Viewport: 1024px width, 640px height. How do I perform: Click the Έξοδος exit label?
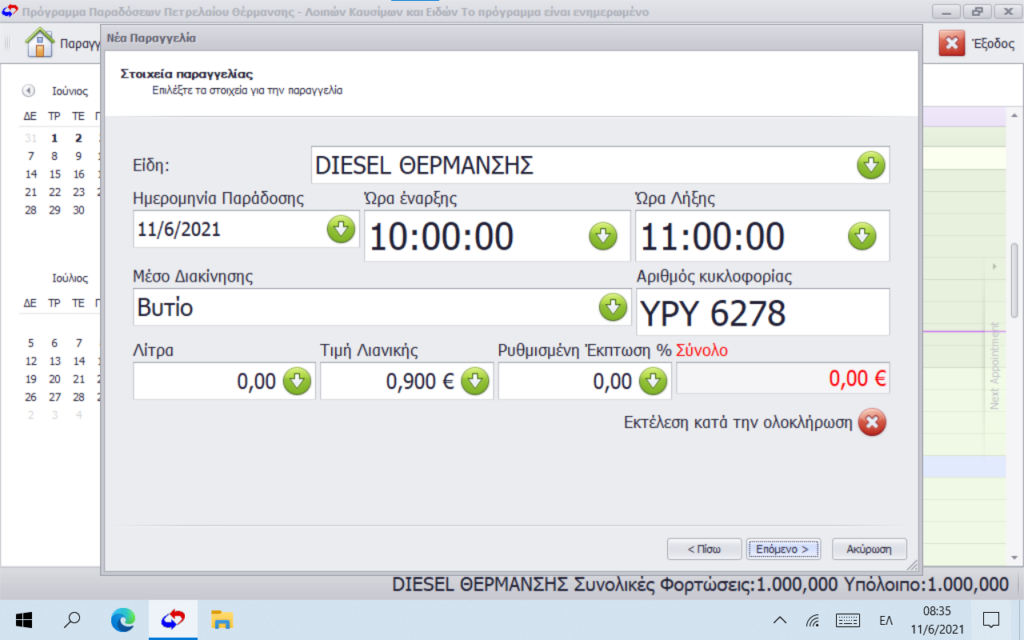pyautogui.click(x=993, y=44)
